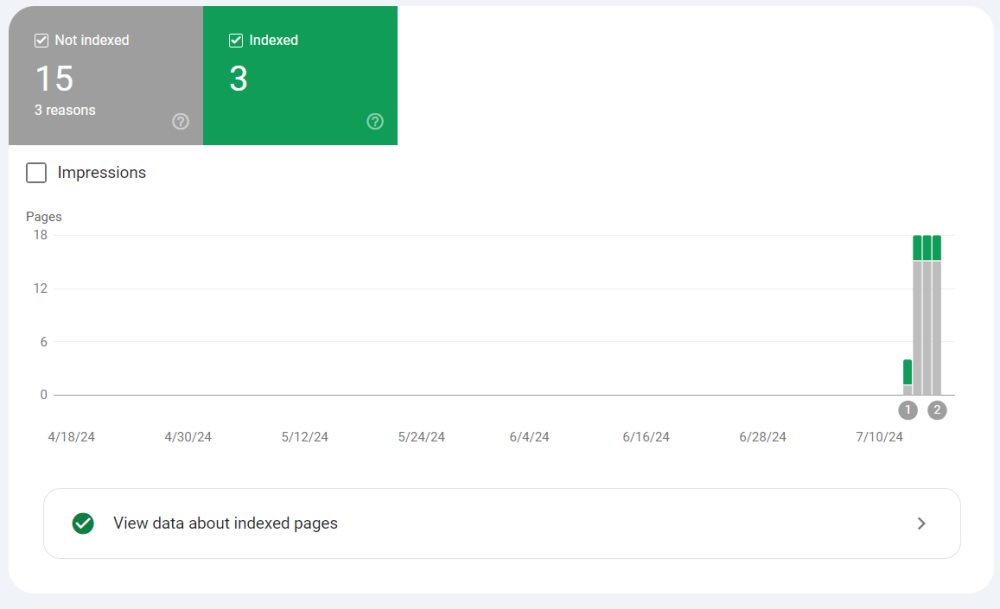The height and width of the screenshot is (609, 1000).
Task: Click the Pages axis title
Action: point(44,216)
